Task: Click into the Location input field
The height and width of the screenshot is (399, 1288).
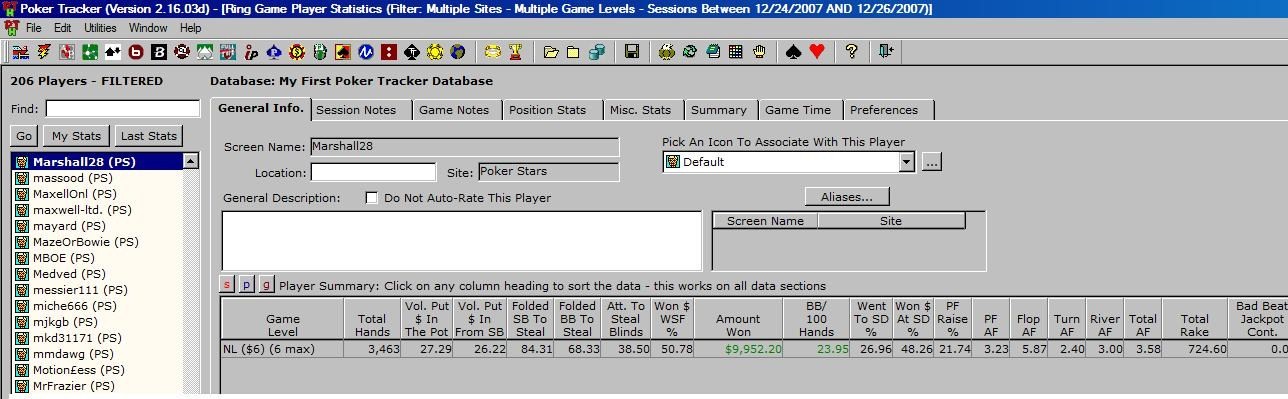Action: point(373,172)
